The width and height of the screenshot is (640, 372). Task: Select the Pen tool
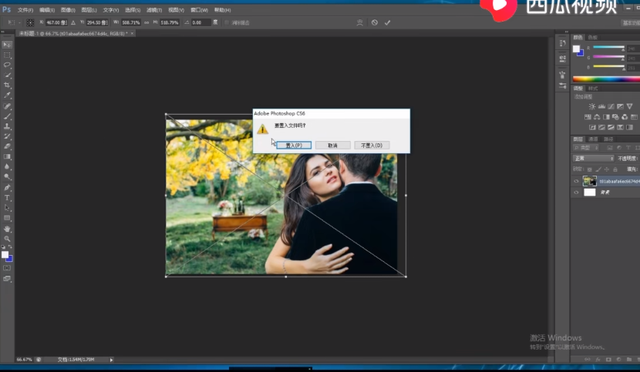pyautogui.click(x=7, y=187)
